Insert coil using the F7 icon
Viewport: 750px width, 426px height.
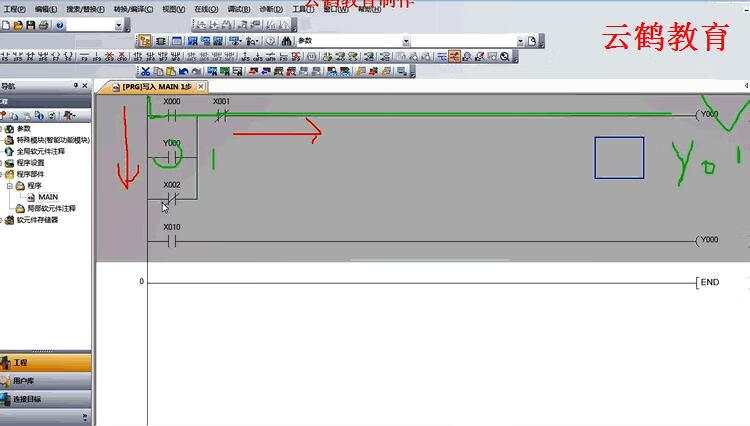coord(55,57)
